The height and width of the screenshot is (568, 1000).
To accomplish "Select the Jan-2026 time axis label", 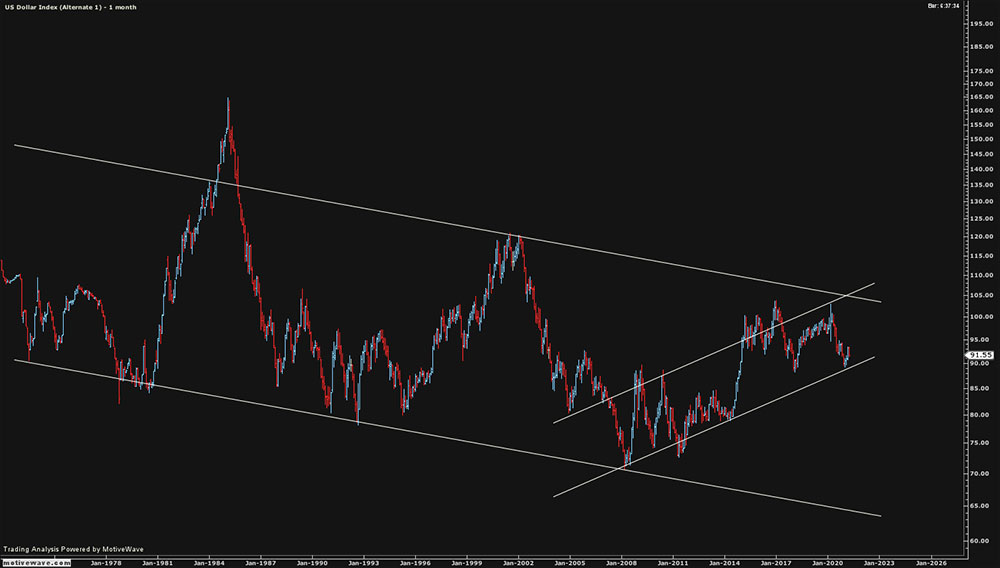I will pos(931,562).
